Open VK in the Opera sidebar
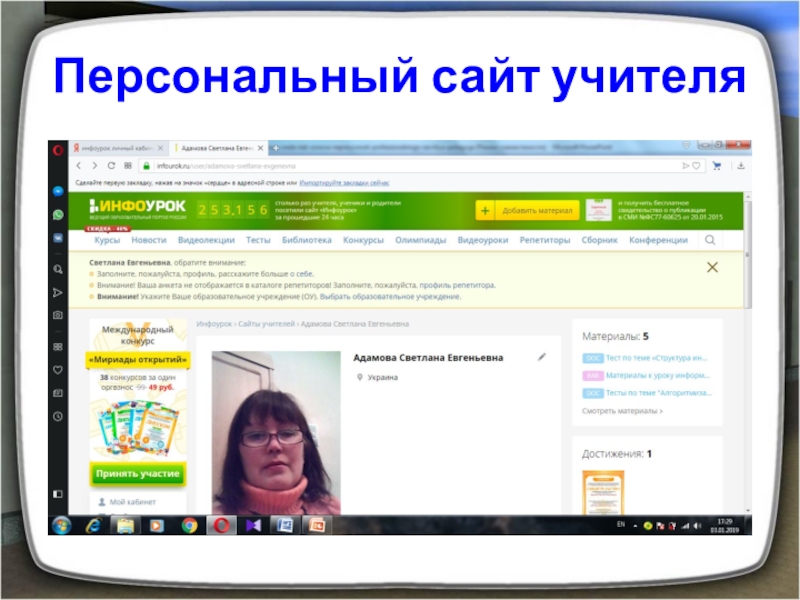 pyautogui.click(x=58, y=238)
